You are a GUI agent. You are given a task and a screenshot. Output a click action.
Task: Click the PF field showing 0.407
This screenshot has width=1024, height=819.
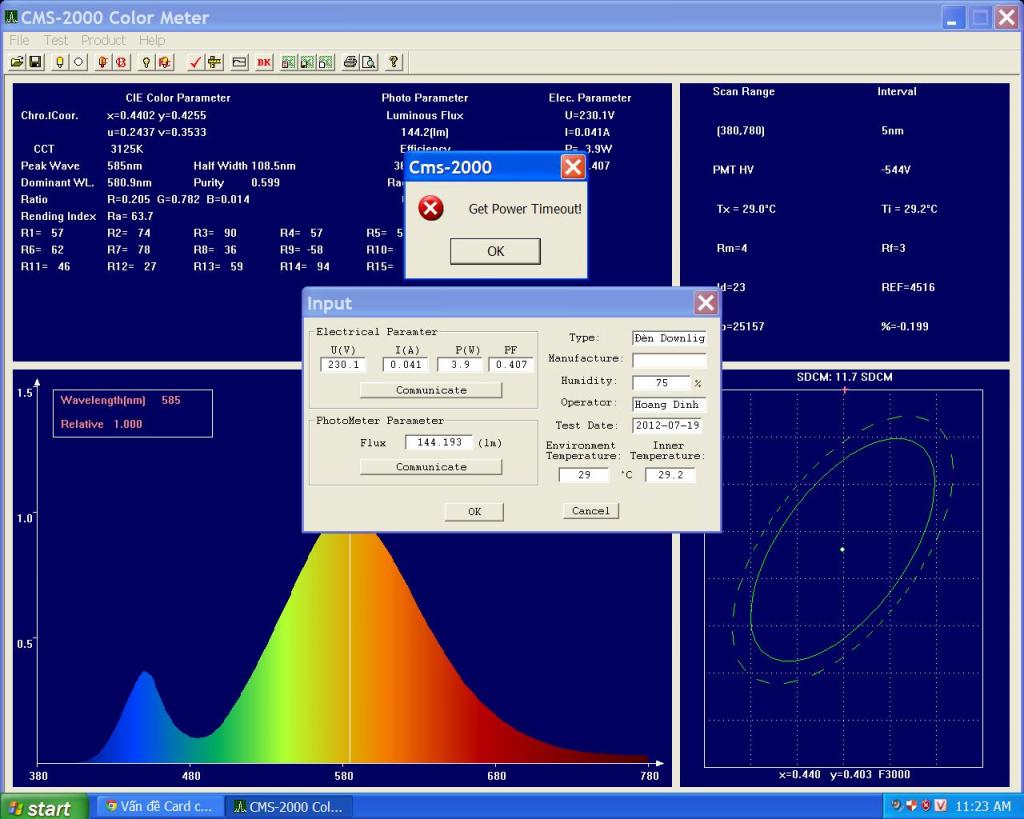pos(511,364)
